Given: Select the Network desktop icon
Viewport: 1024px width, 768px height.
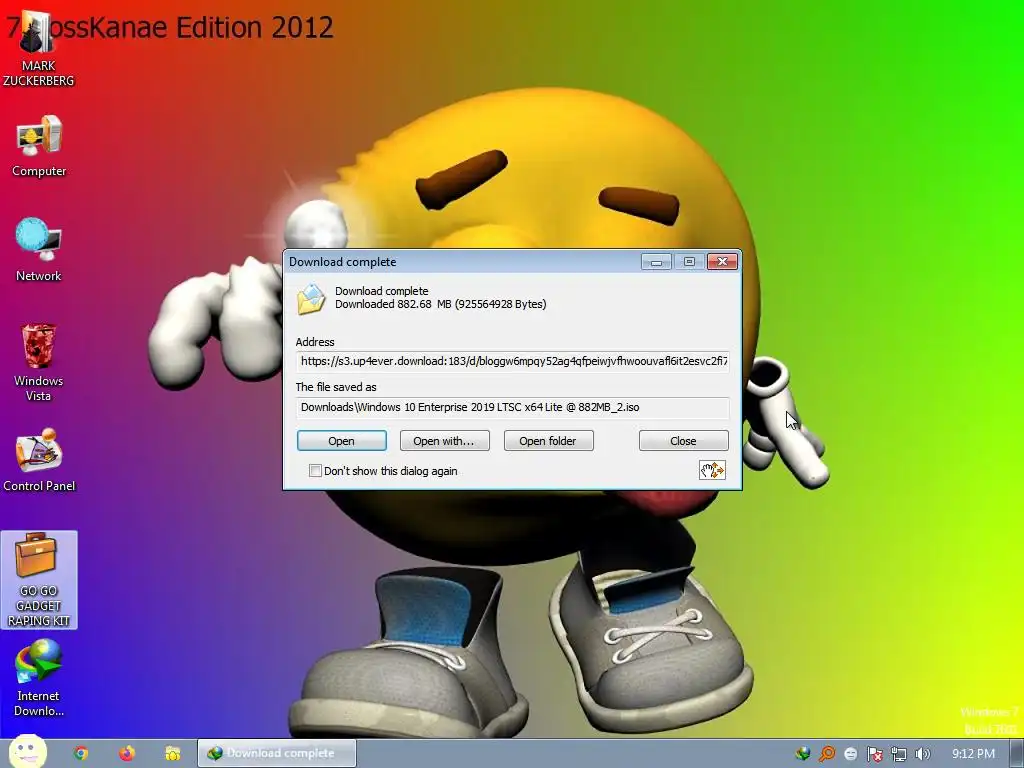Looking at the screenshot, I should 39,250.
